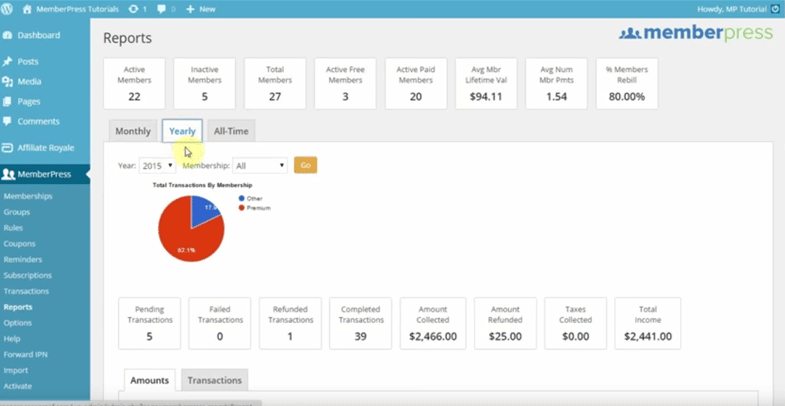This screenshot has height=406, width=785.
Task: Switch to the All-Time tab
Action: point(231,131)
